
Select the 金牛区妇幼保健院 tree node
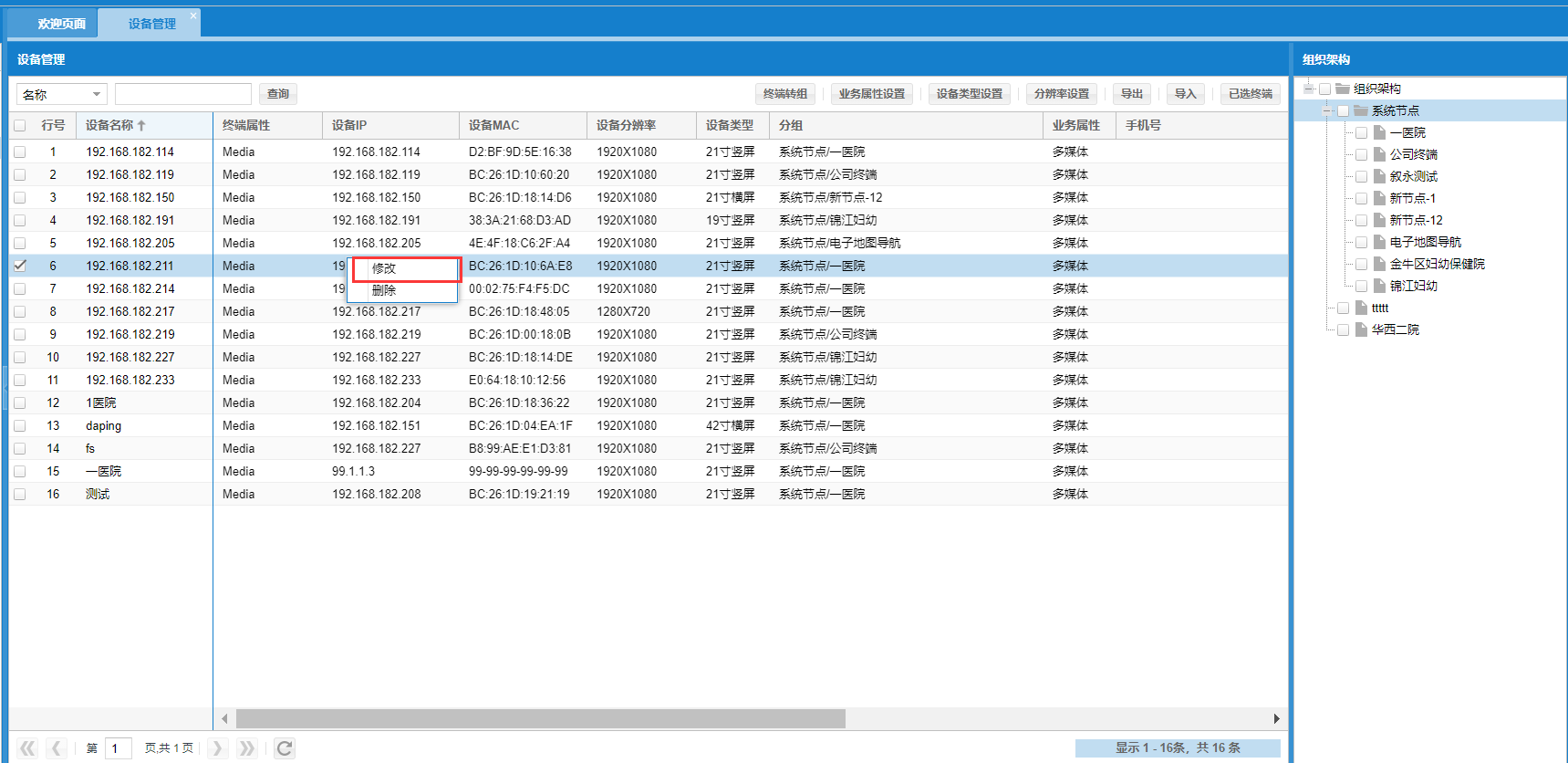click(x=1438, y=264)
